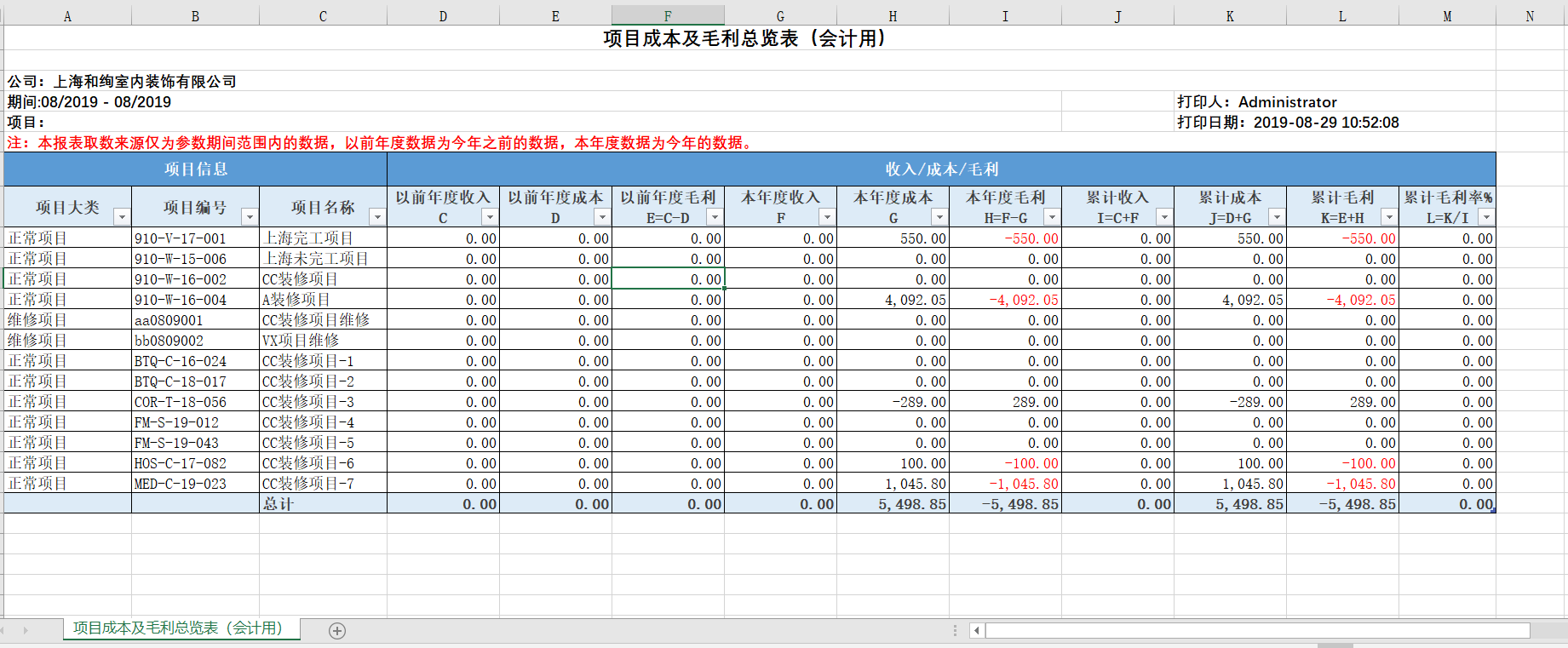Select column F header
Image resolution: width=1568 pixels, height=648 pixels.
[x=668, y=15]
